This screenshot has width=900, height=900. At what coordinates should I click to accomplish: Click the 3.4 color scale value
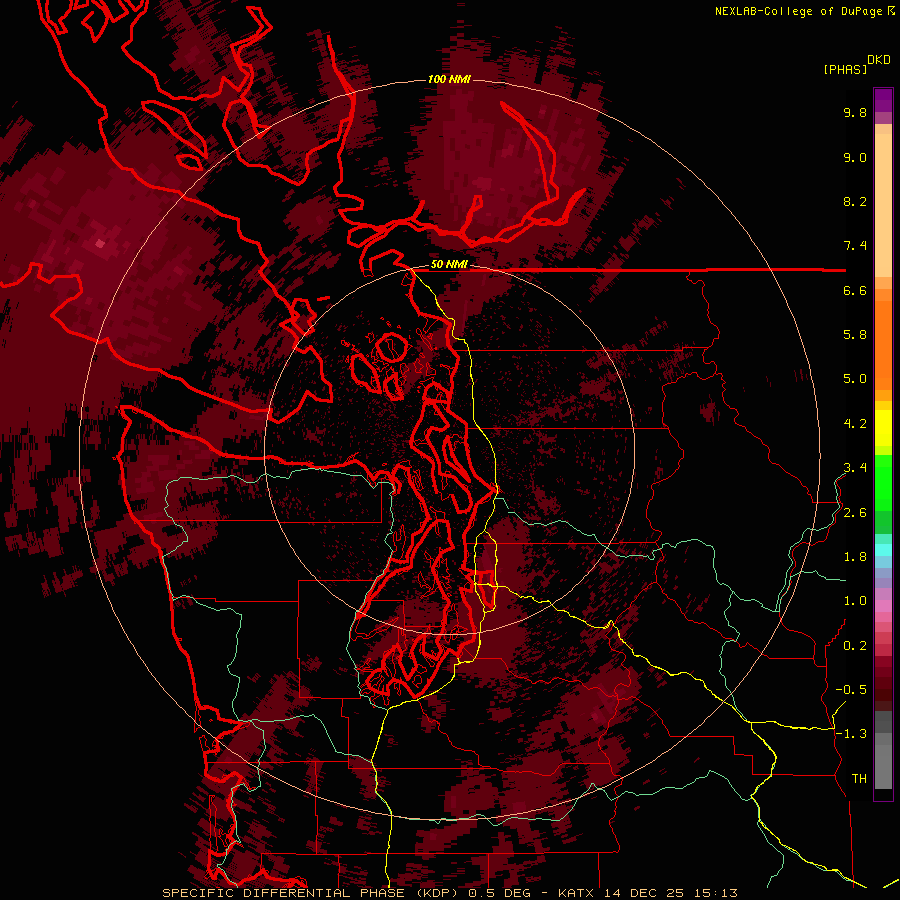tap(855, 468)
